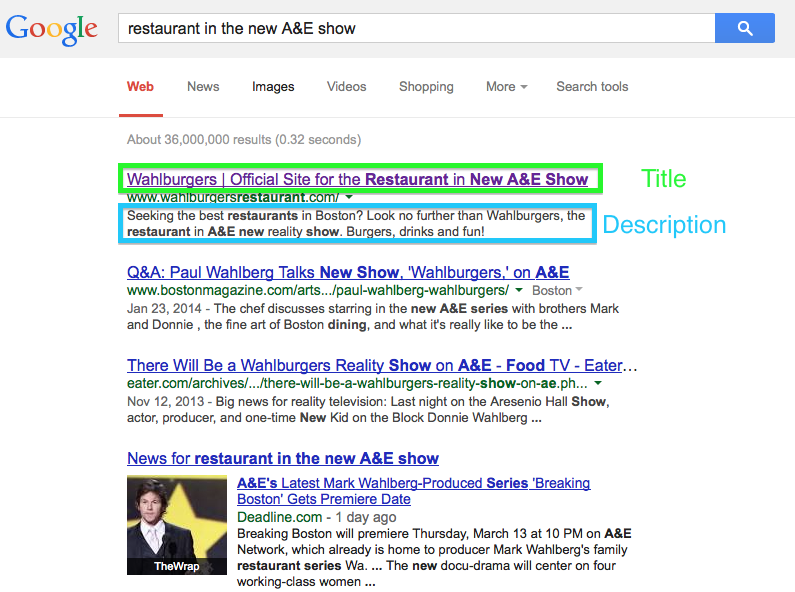The height and width of the screenshot is (592, 795).
Task: Click the Deadline.com source label
Action: [x=279, y=517]
